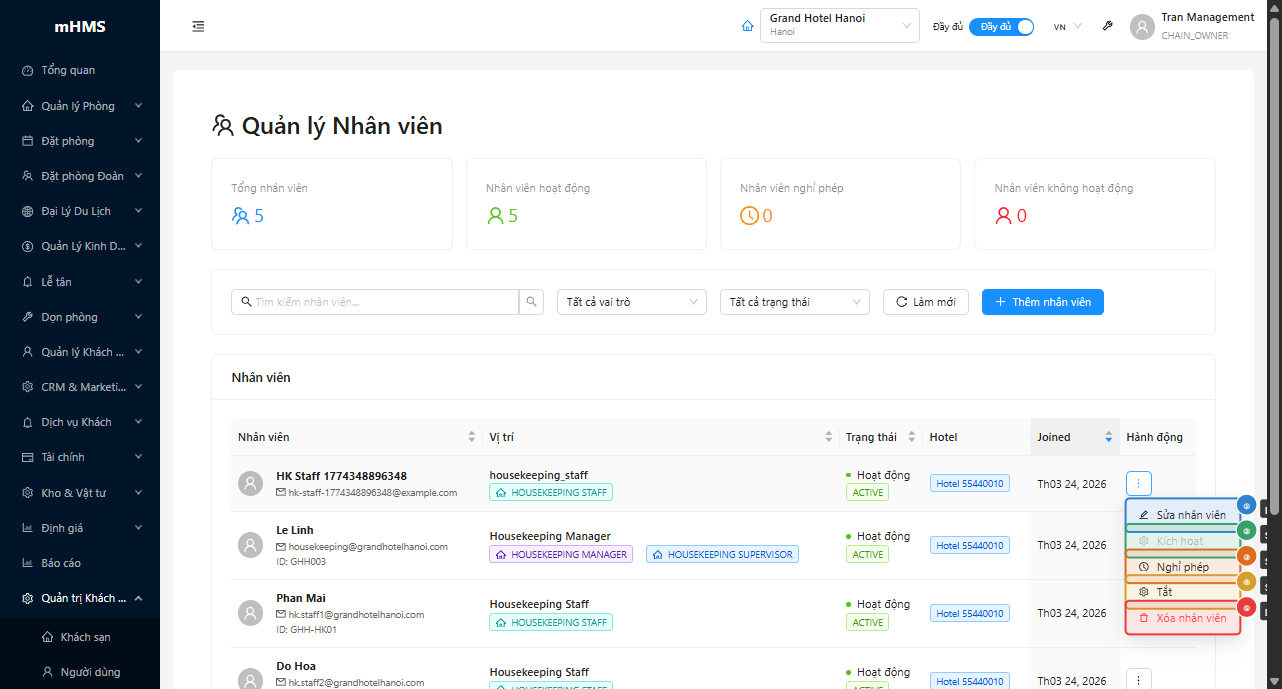Click the wrench tool icon in header
Screen dimensions: 1282x689
coord(1107,27)
